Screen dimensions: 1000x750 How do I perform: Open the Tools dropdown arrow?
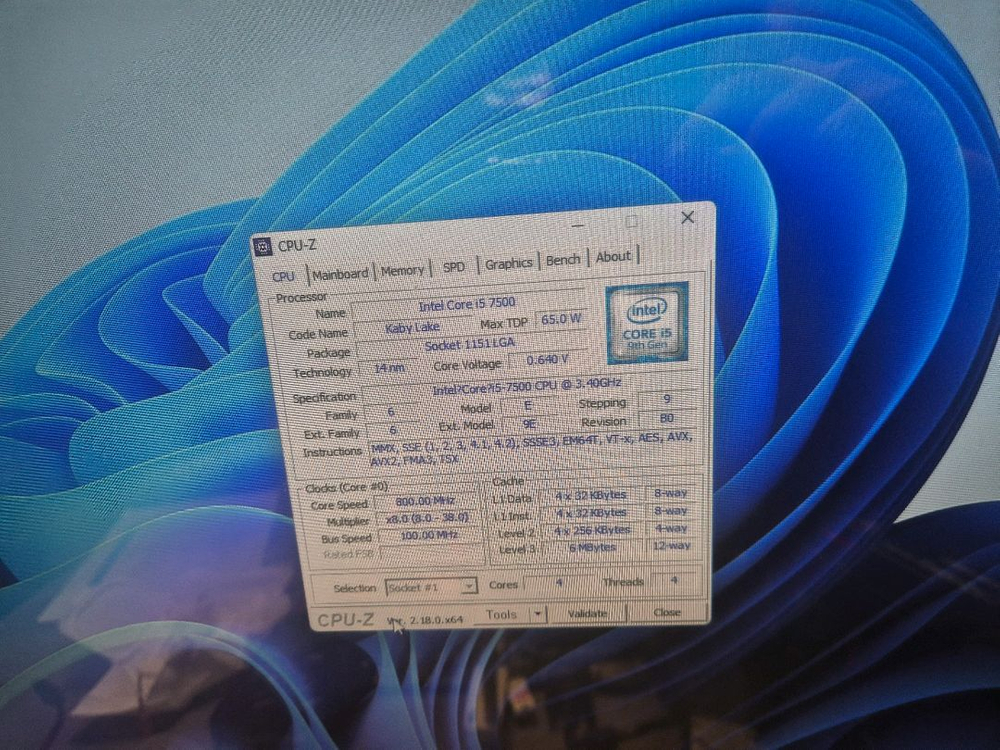point(538,614)
